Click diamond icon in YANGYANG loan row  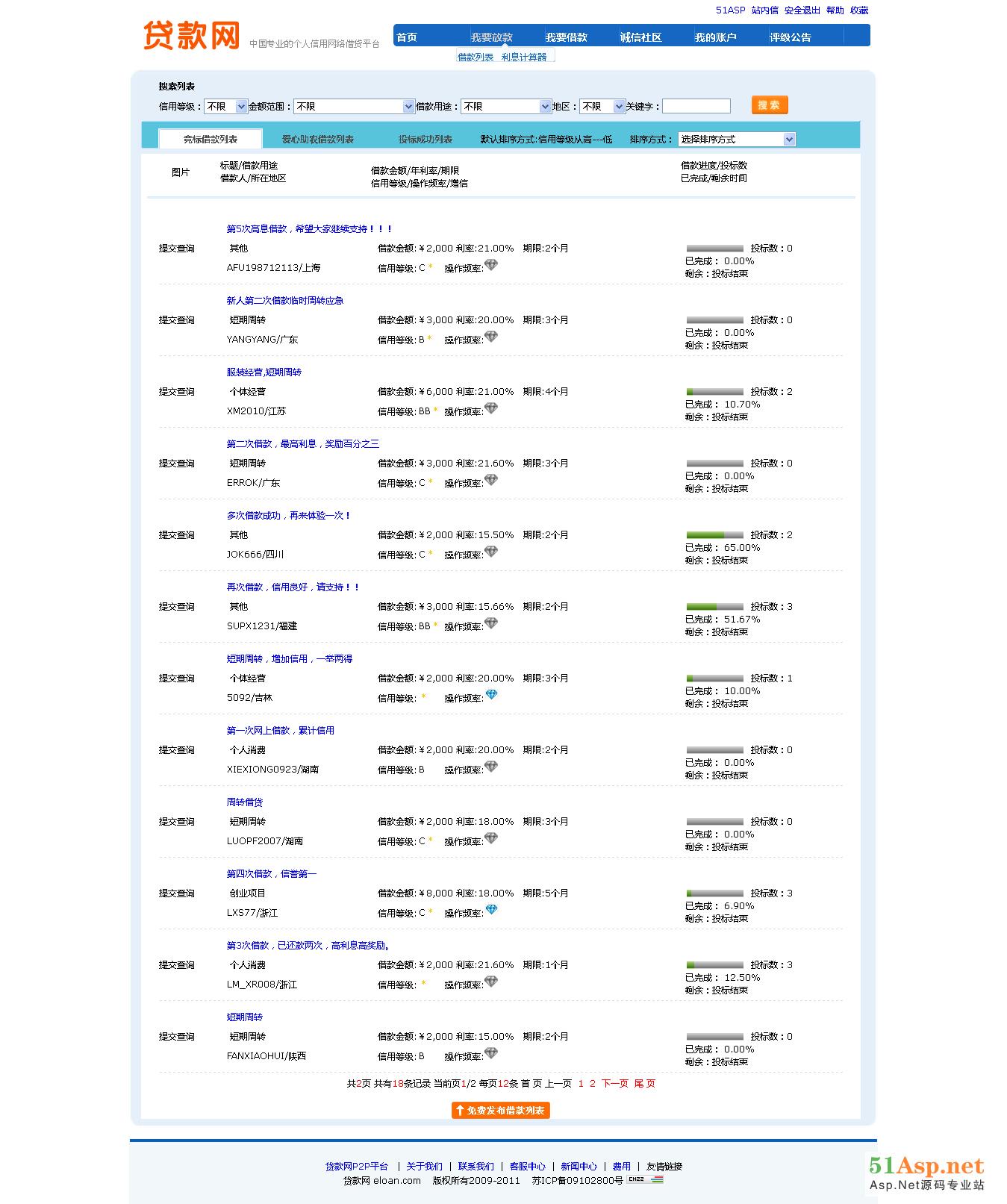pos(491,337)
